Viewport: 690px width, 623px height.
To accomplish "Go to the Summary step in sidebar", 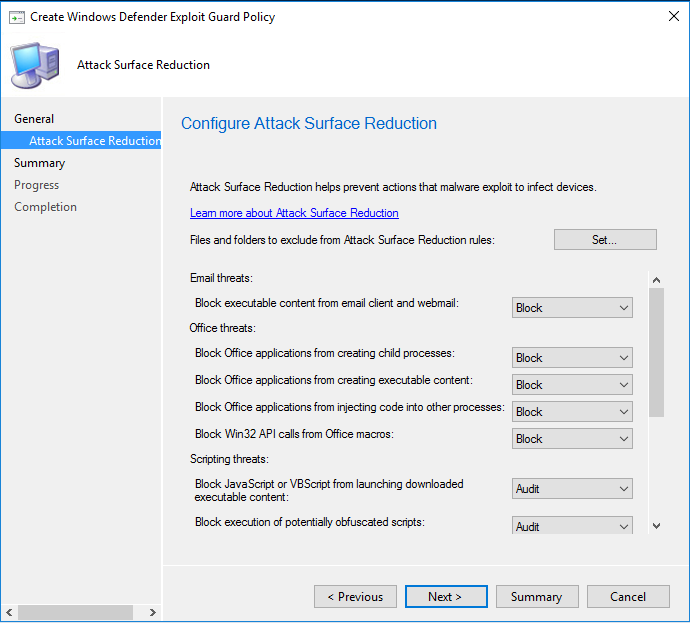I will pyautogui.click(x=39, y=163).
